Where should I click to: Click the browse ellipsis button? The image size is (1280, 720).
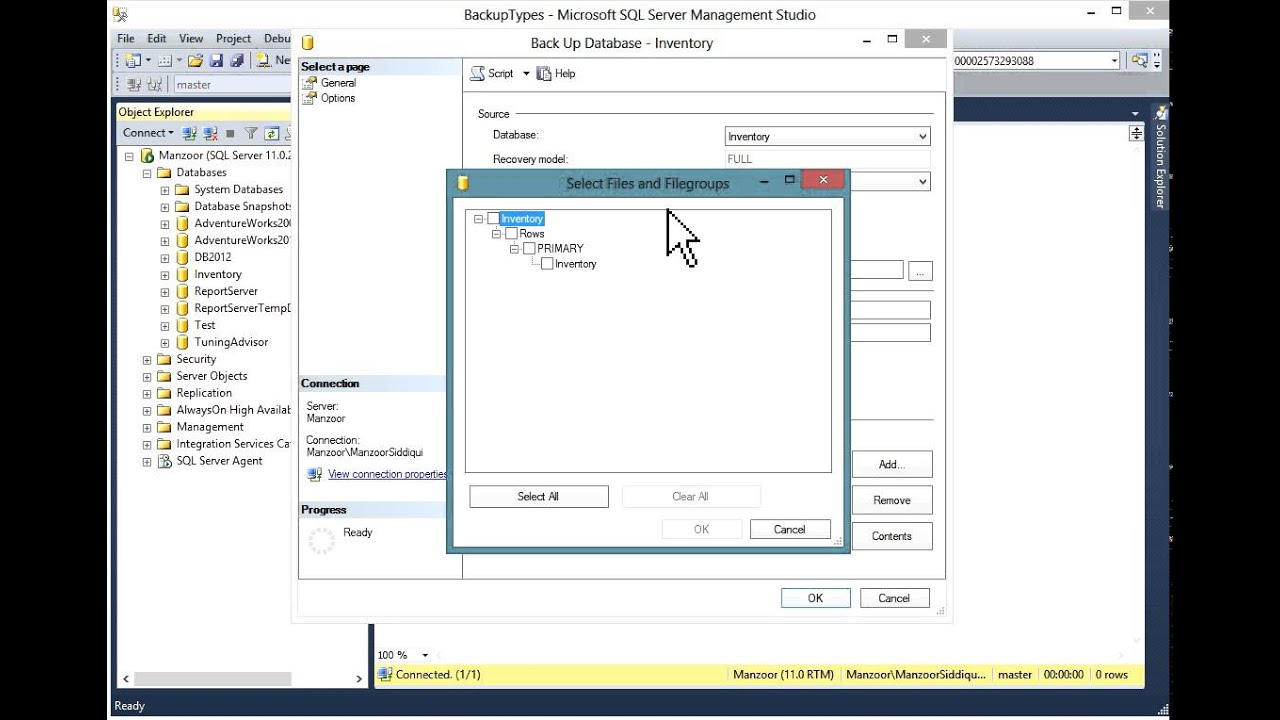pos(921,270)
